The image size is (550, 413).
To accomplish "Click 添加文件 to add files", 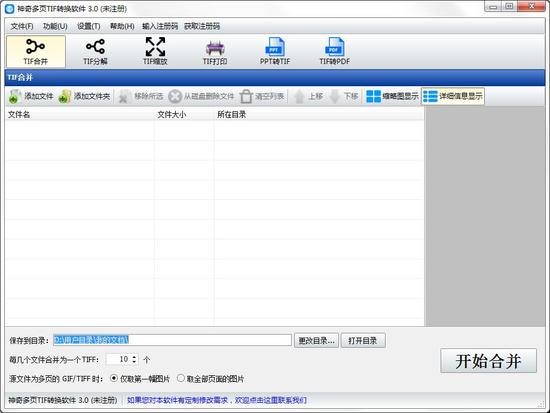I will [x=31, y=96].
